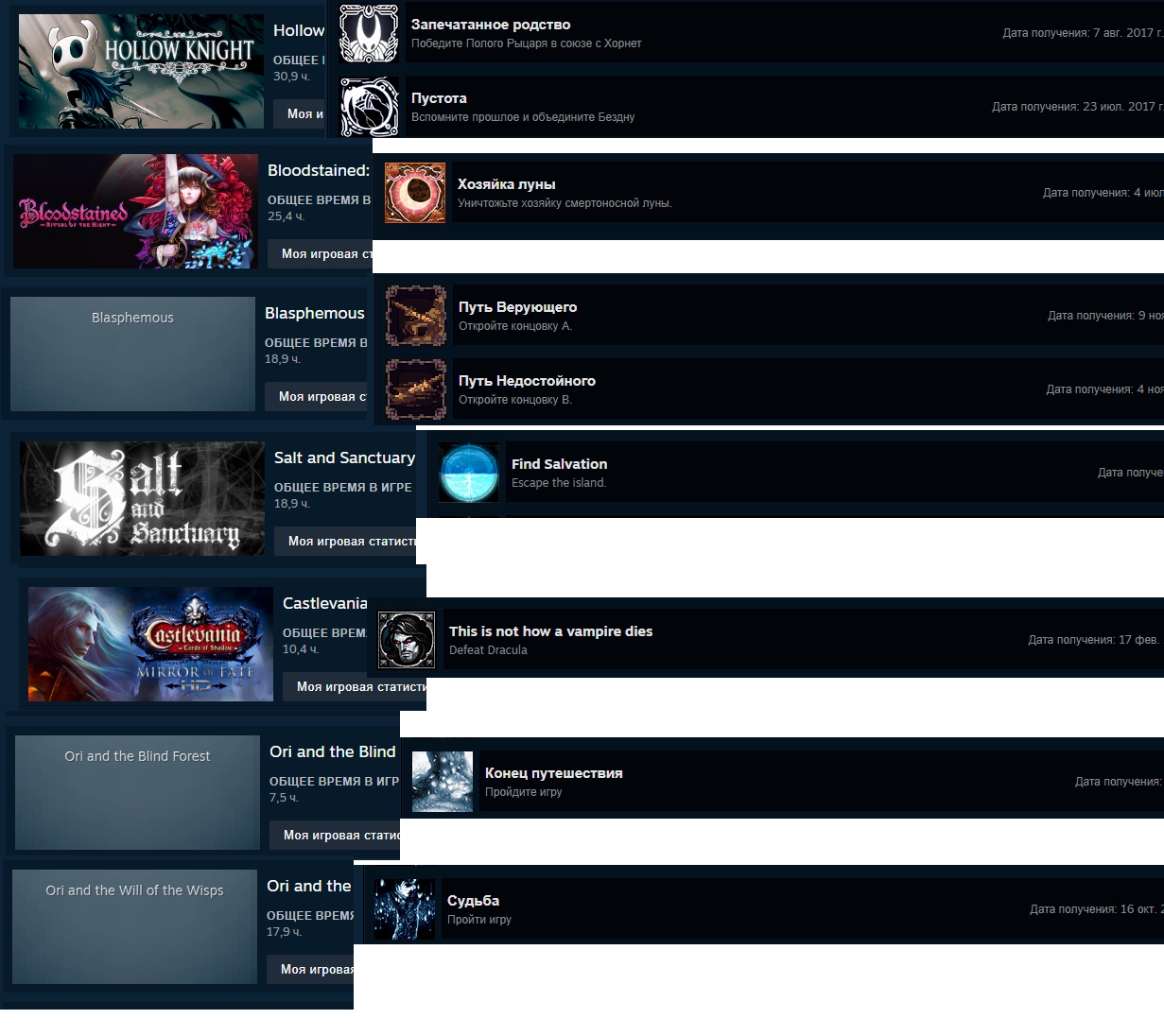Click the Salt and Sanctuary title link

point(344,458)
